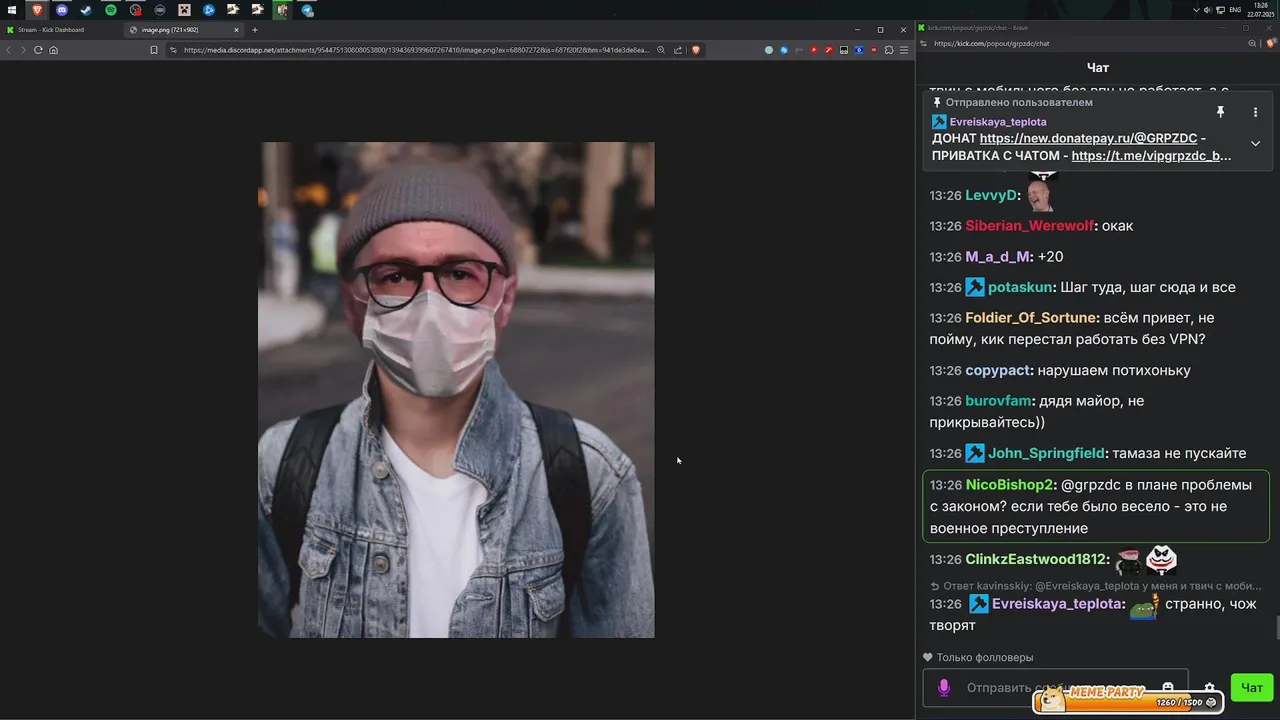This screenshot has width=1280, height=720.
Task: Switch to the Stream - Kick Dashboard tab
Action: point(60,30)
